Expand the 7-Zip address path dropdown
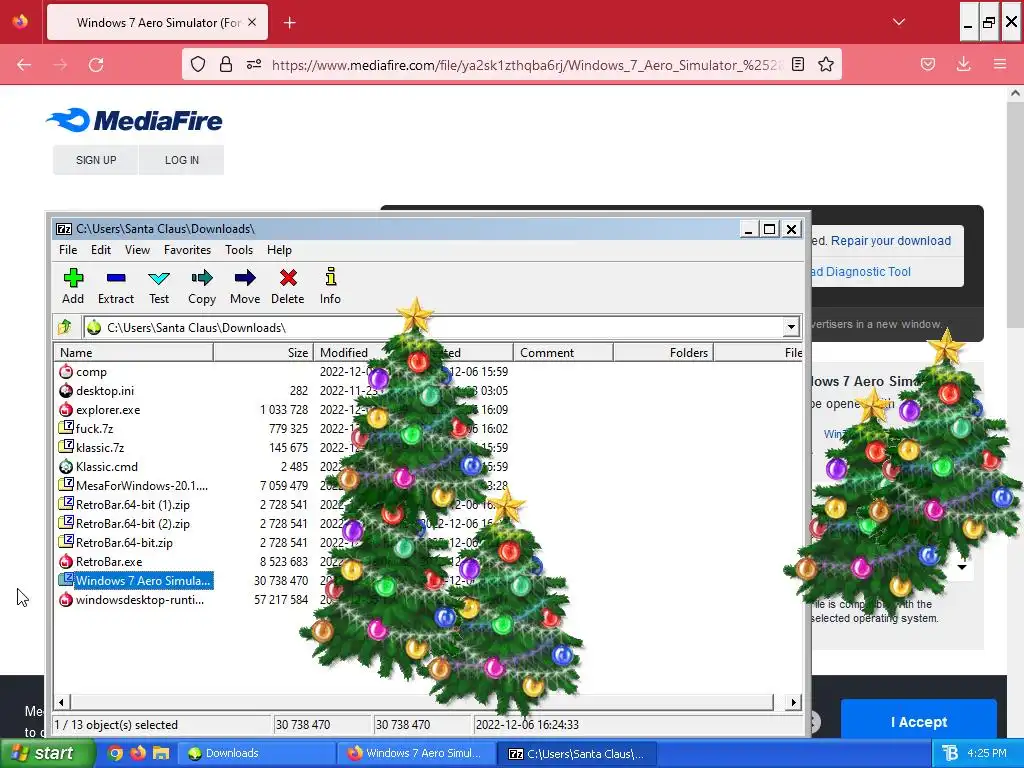The image size is (1024, 768). click(x=791, y=327)
